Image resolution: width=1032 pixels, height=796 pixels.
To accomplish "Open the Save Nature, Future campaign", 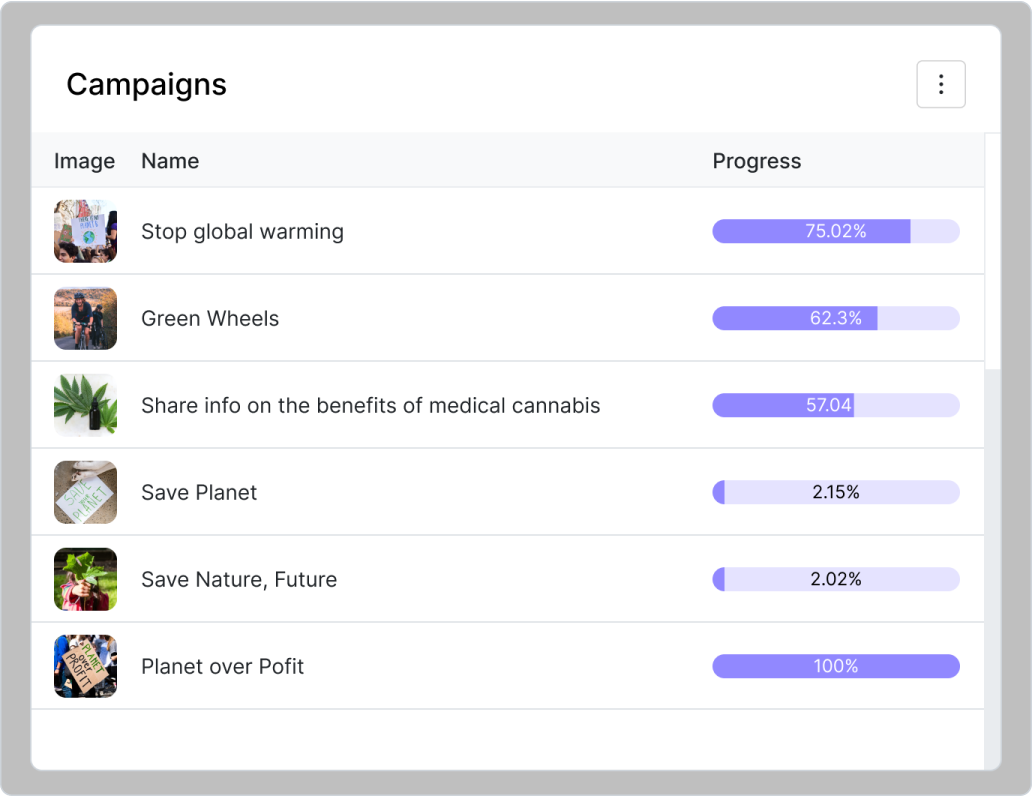I will [239, 579].
